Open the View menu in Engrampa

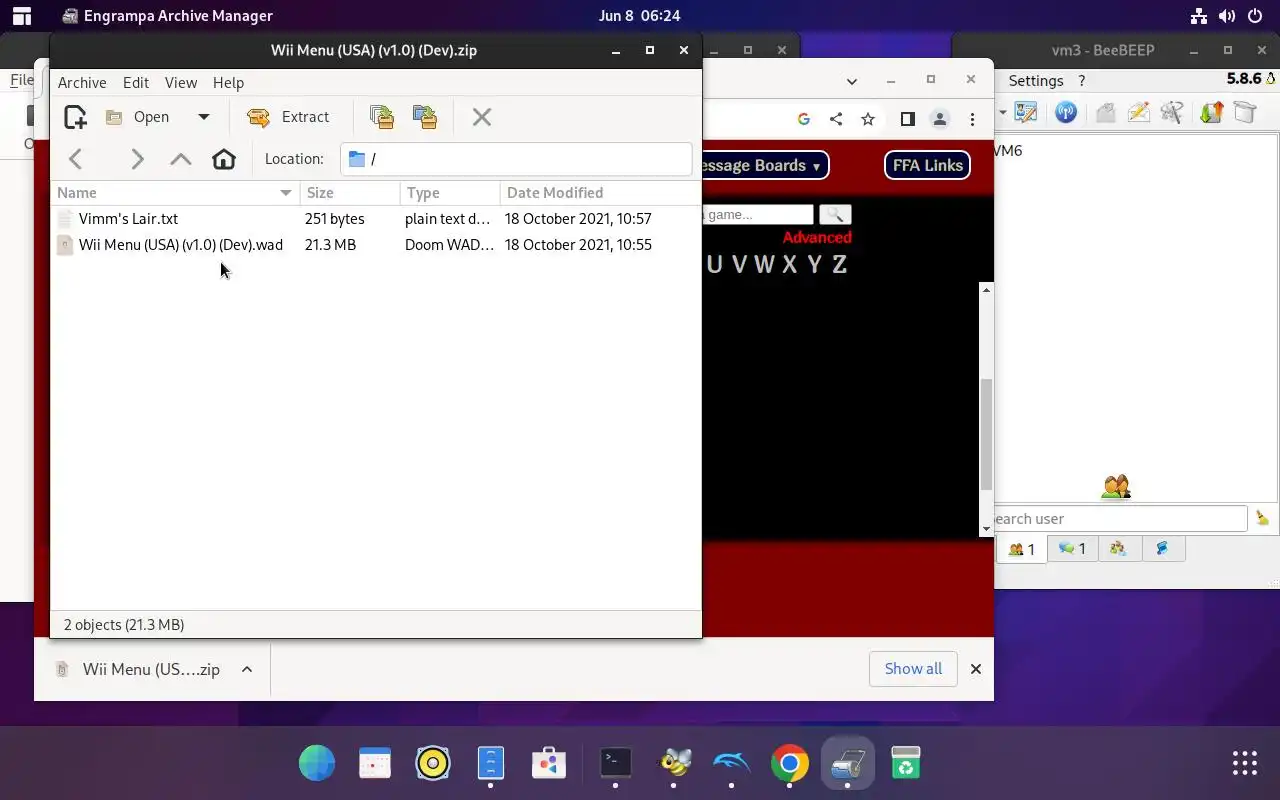tap(181, 83)
